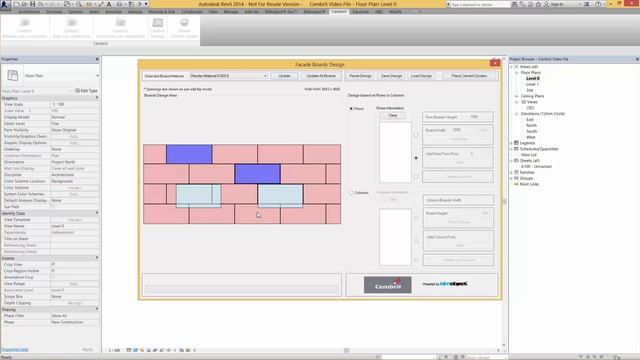The height and width of the screenshot is (360, 640).
Task: Click the Sheets (all) icon in Project Browser
Action: tap(516, 160)
